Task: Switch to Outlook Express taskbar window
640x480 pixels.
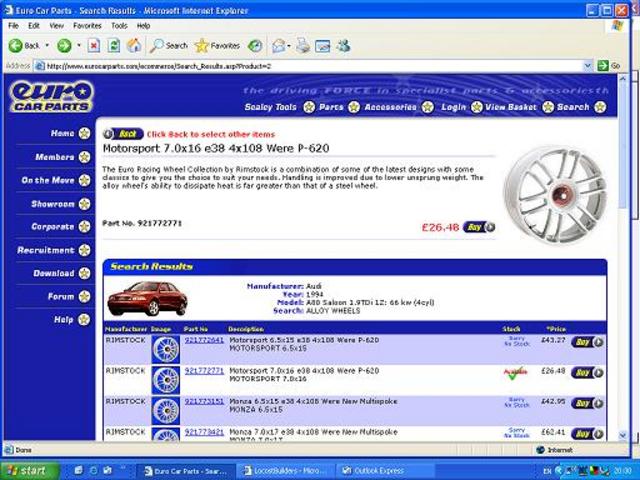Action: pos(385,471)
